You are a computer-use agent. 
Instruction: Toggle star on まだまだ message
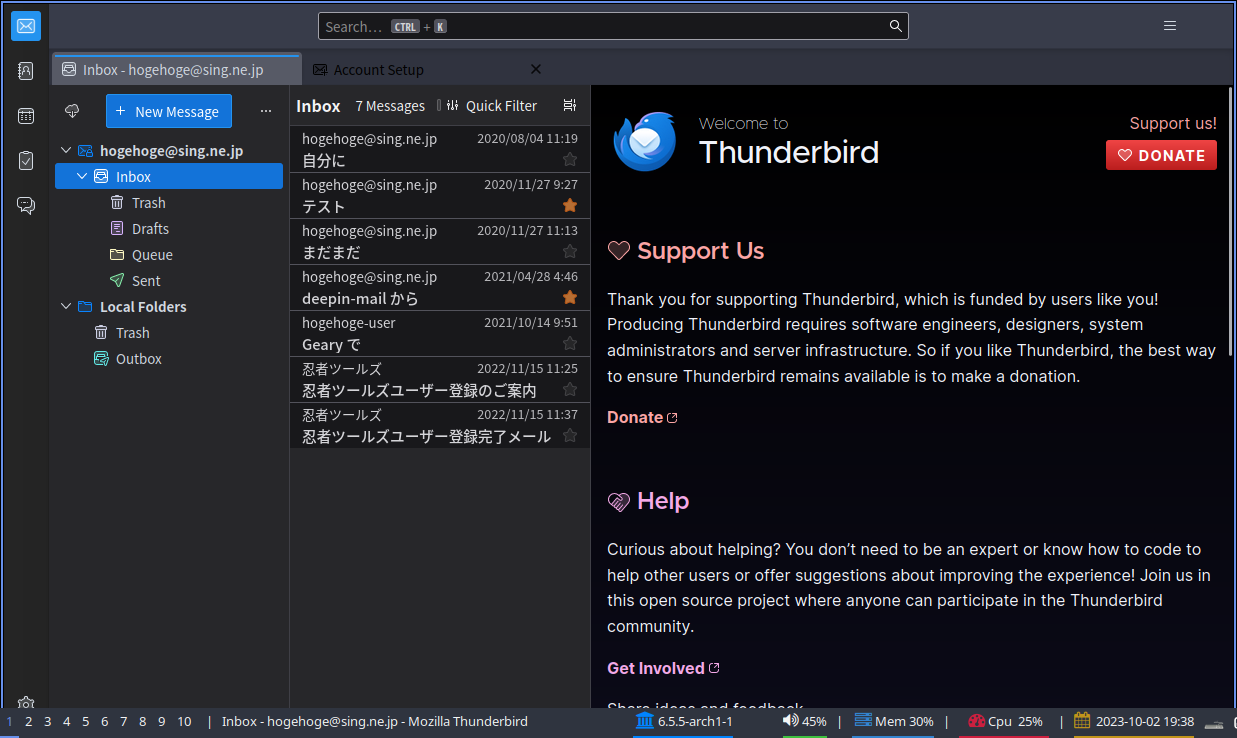(570, 251)
